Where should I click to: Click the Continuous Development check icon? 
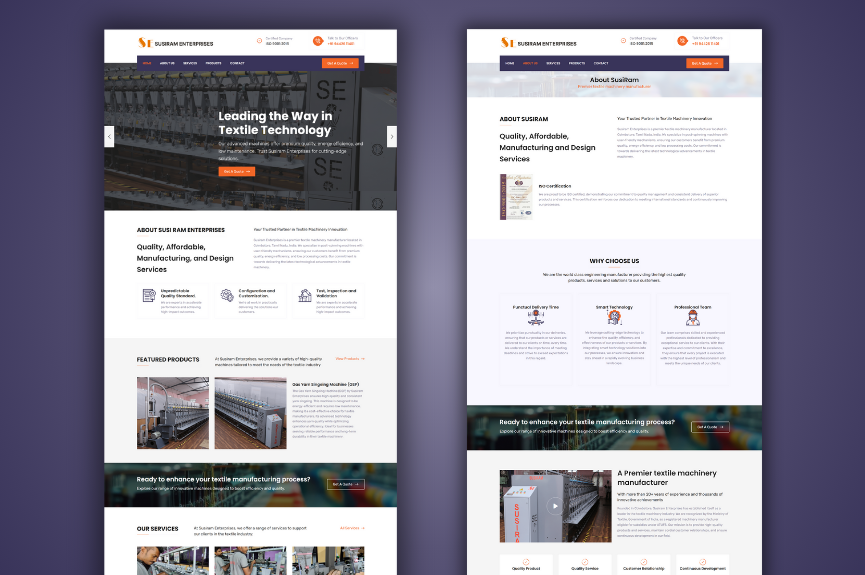(x=703, y=562)
